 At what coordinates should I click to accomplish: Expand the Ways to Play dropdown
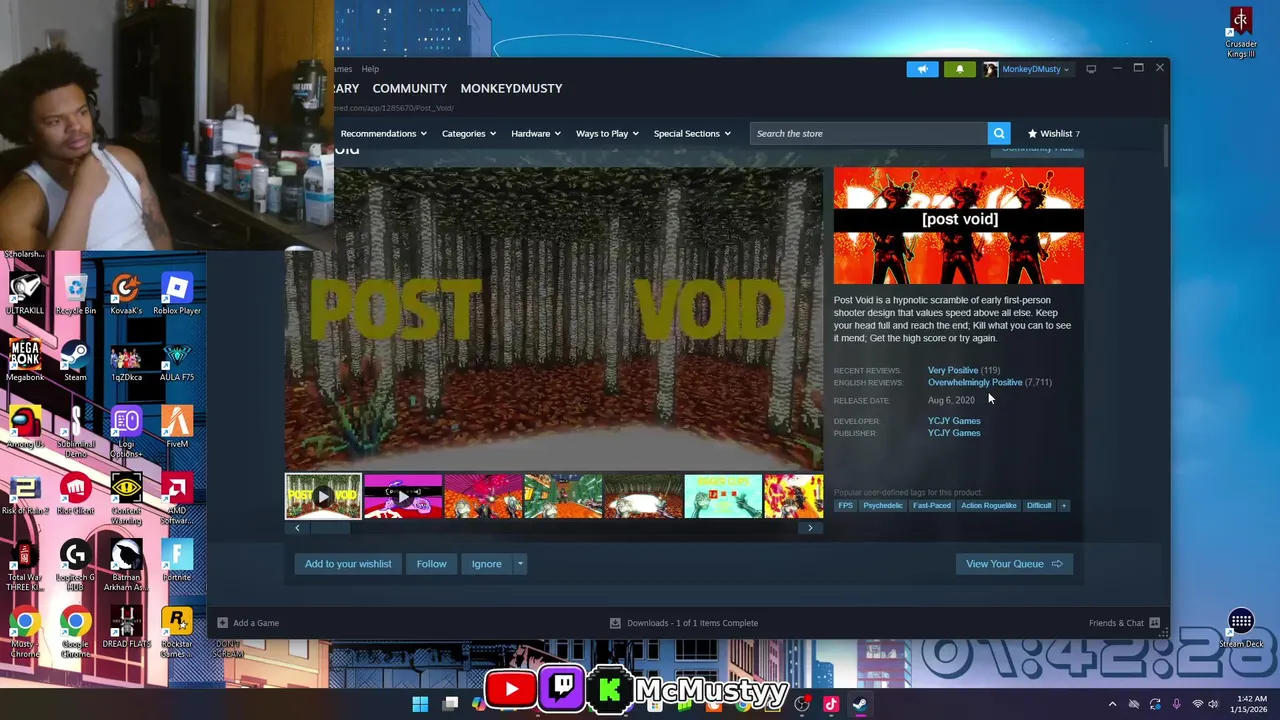point(607,133)
